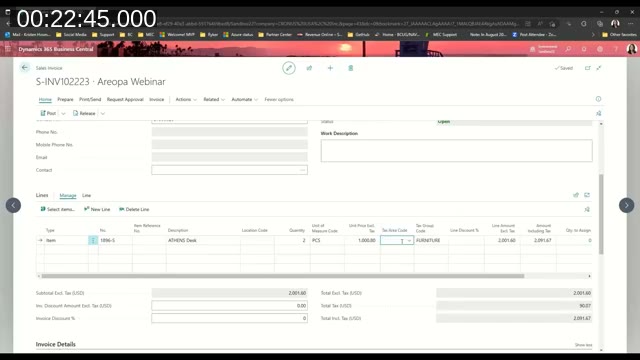The image size is (640, 360).
Task: Click the user avatar in Business Central
Action: (631, 49)
